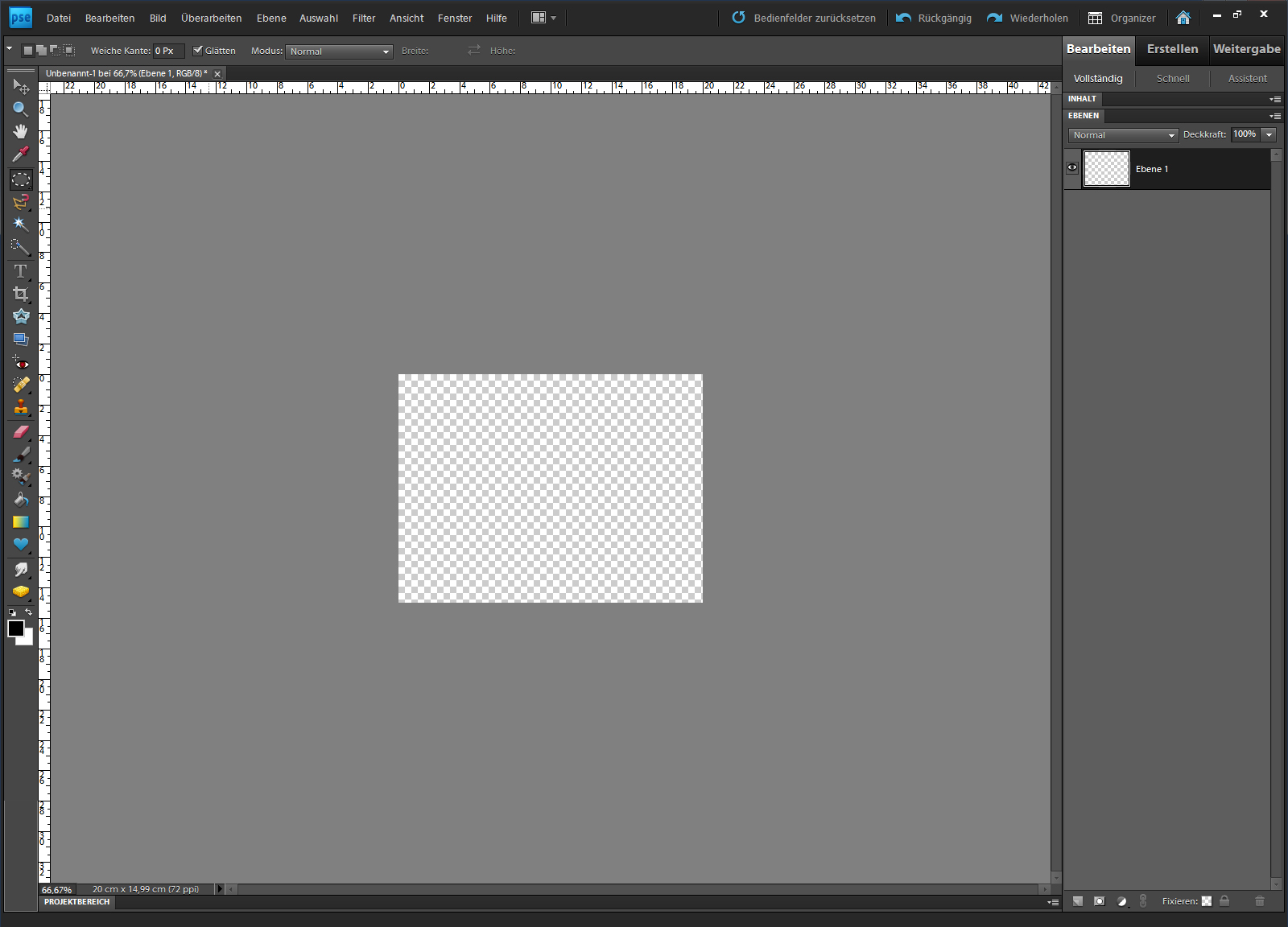Screen dimensions: 1288x927
Task: Select the Brush tool
Action: 21,455
